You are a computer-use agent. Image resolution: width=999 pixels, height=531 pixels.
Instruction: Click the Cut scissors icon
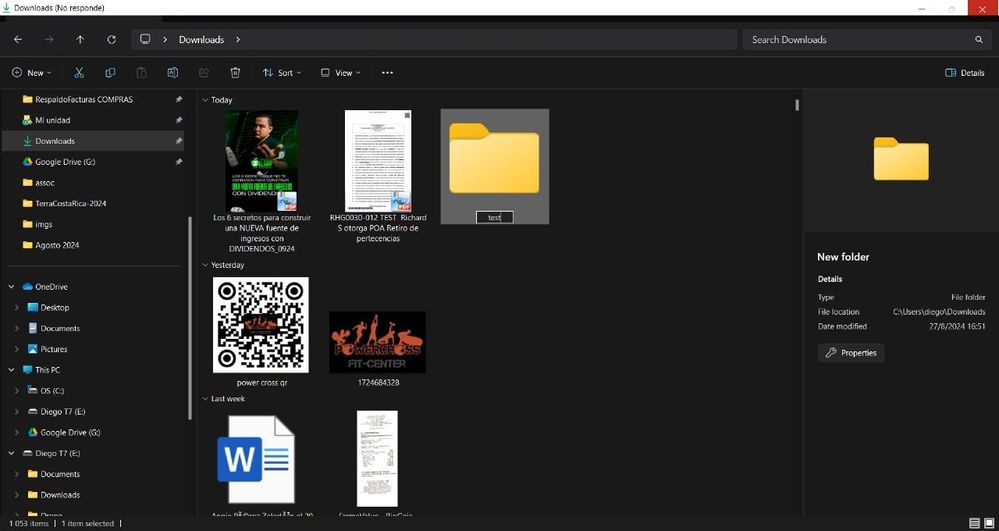click(79, 73)
